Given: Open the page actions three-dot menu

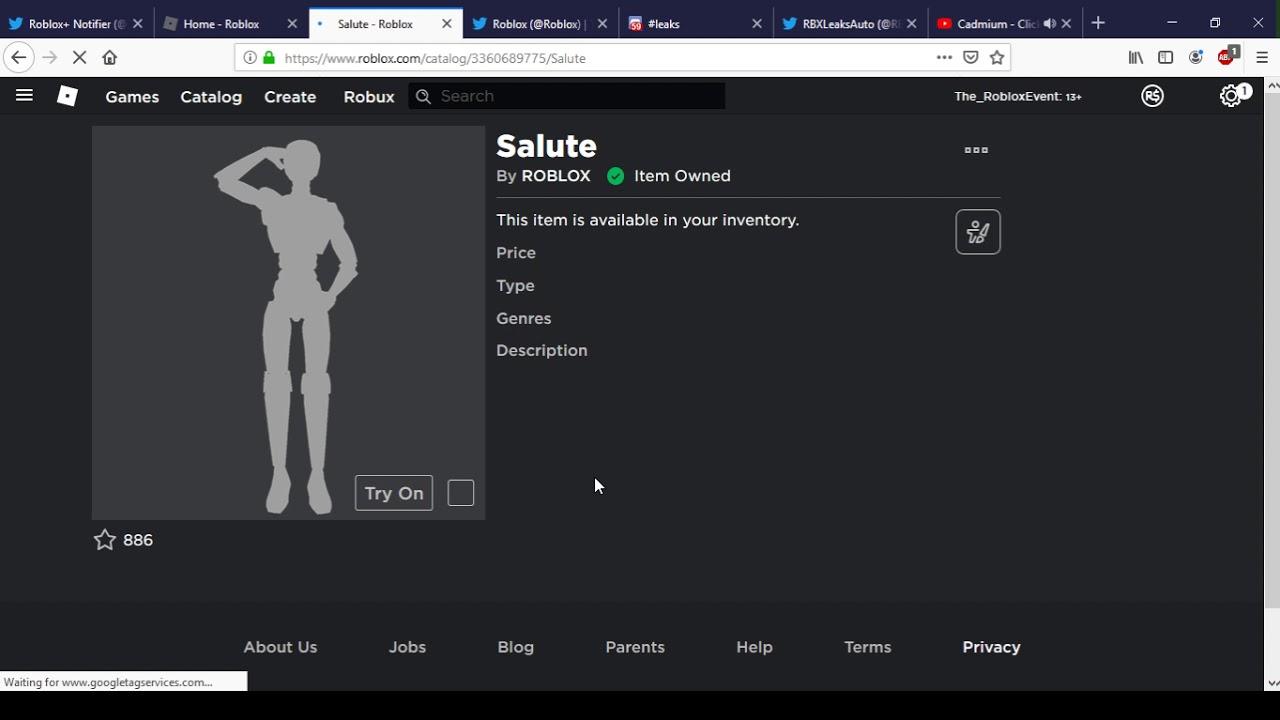Looking at the screenshot, I should click(944, 58).
